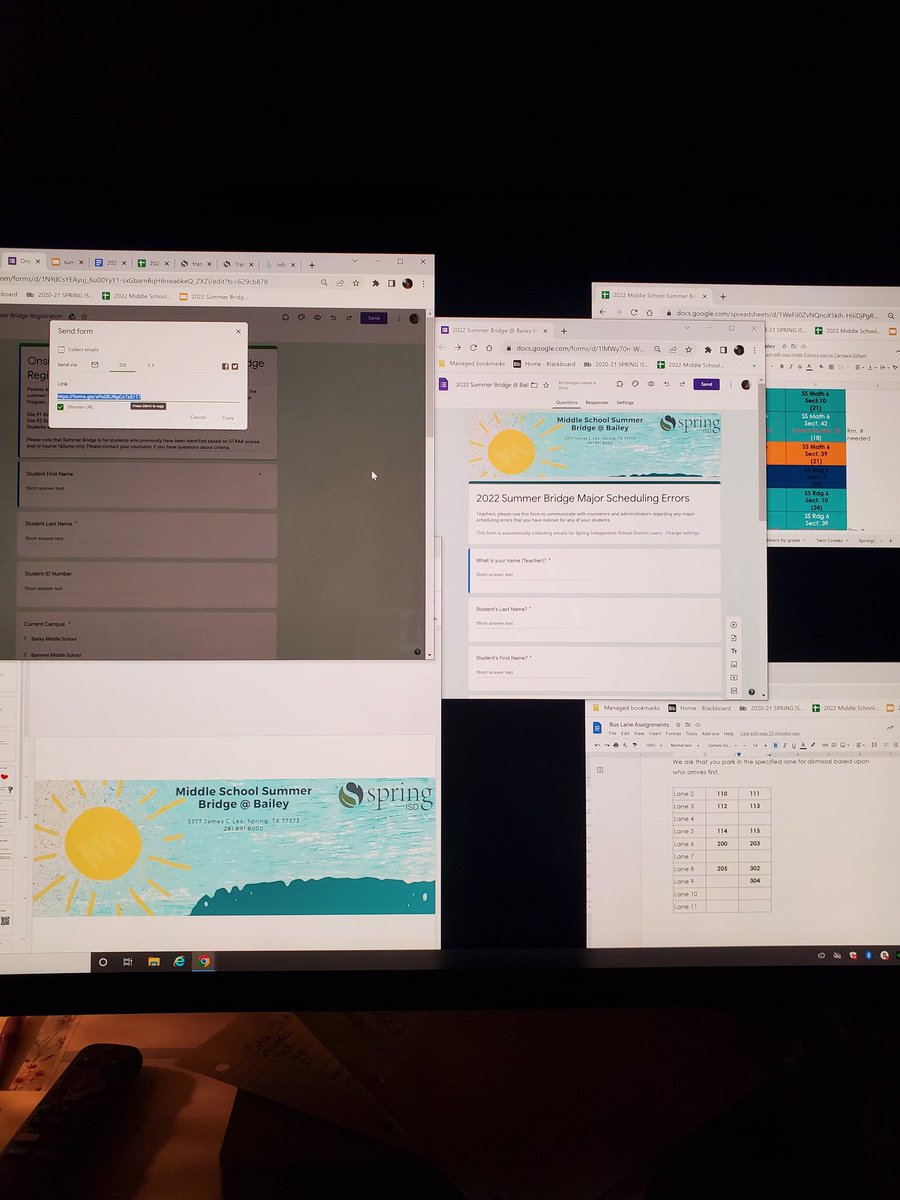This screenshot has width=900, height=1200.
Task: Click the print icon in Docs toolbar
Action: [615, 744]
